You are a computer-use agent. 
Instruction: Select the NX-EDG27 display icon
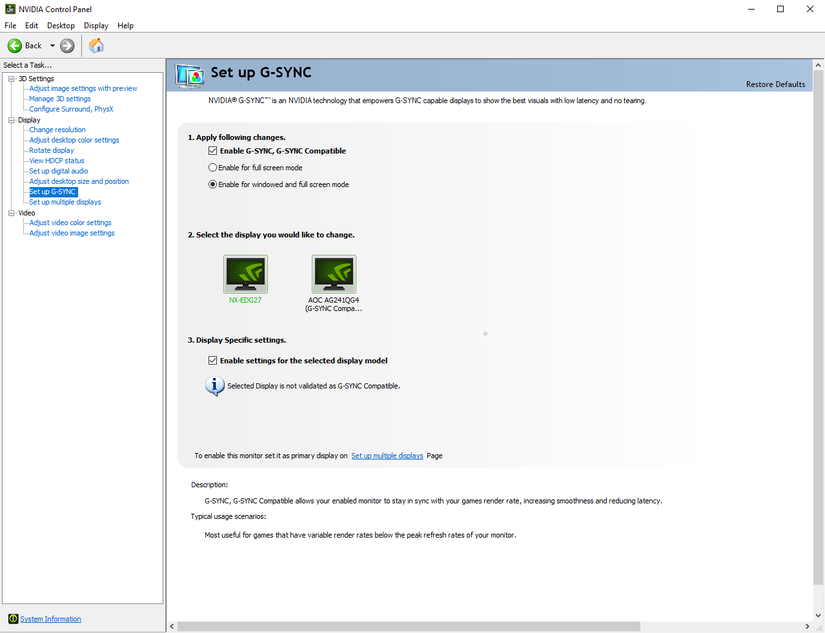point(245,271)
